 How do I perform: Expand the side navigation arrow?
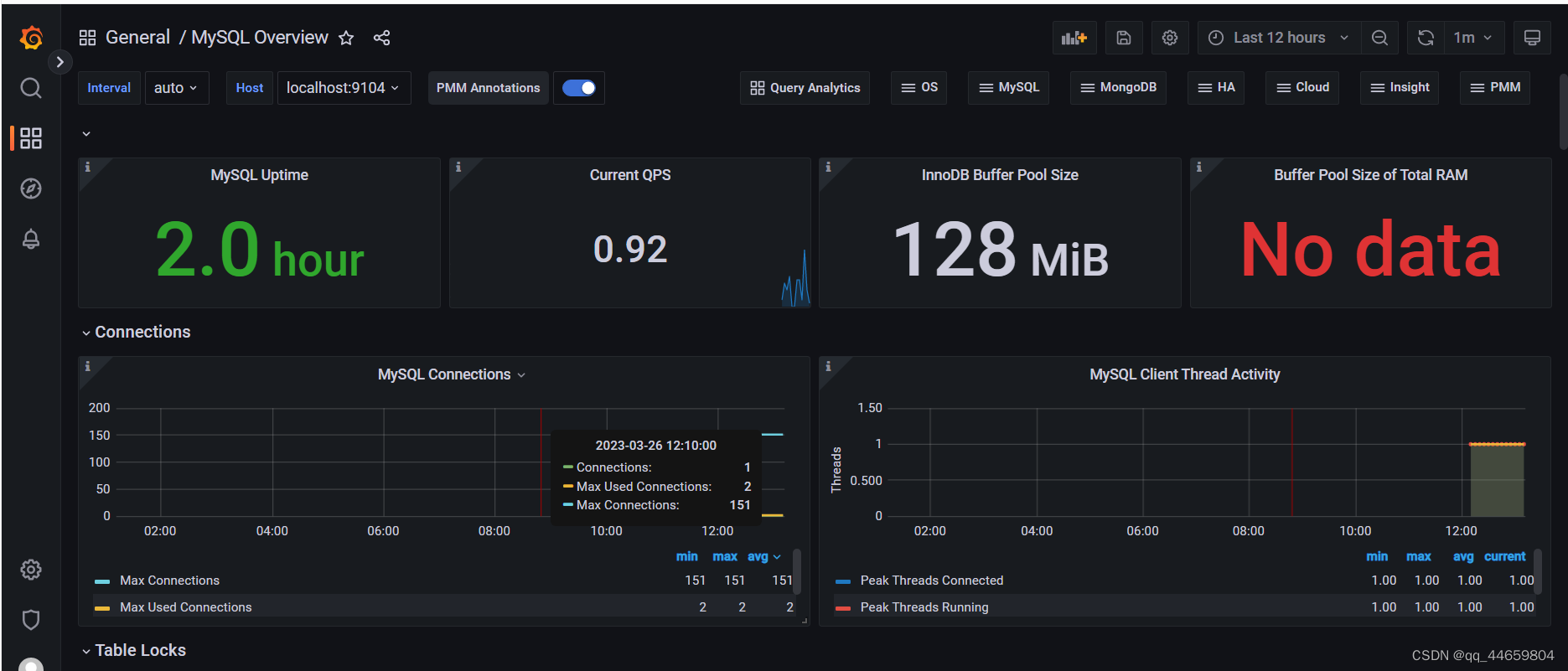60,62
